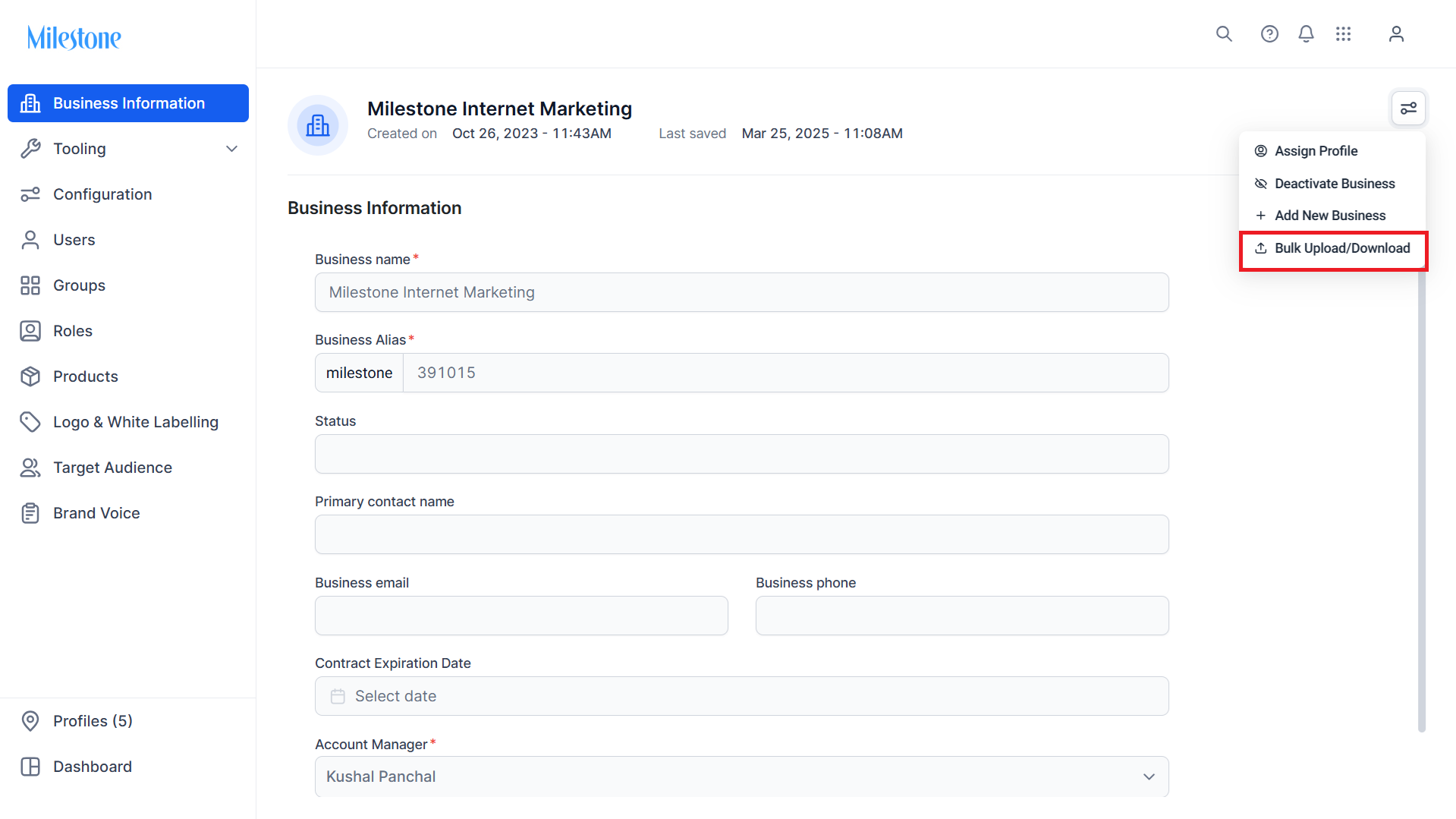Open the search icon in header
1456x819 pixels.
coord(1224,34)
